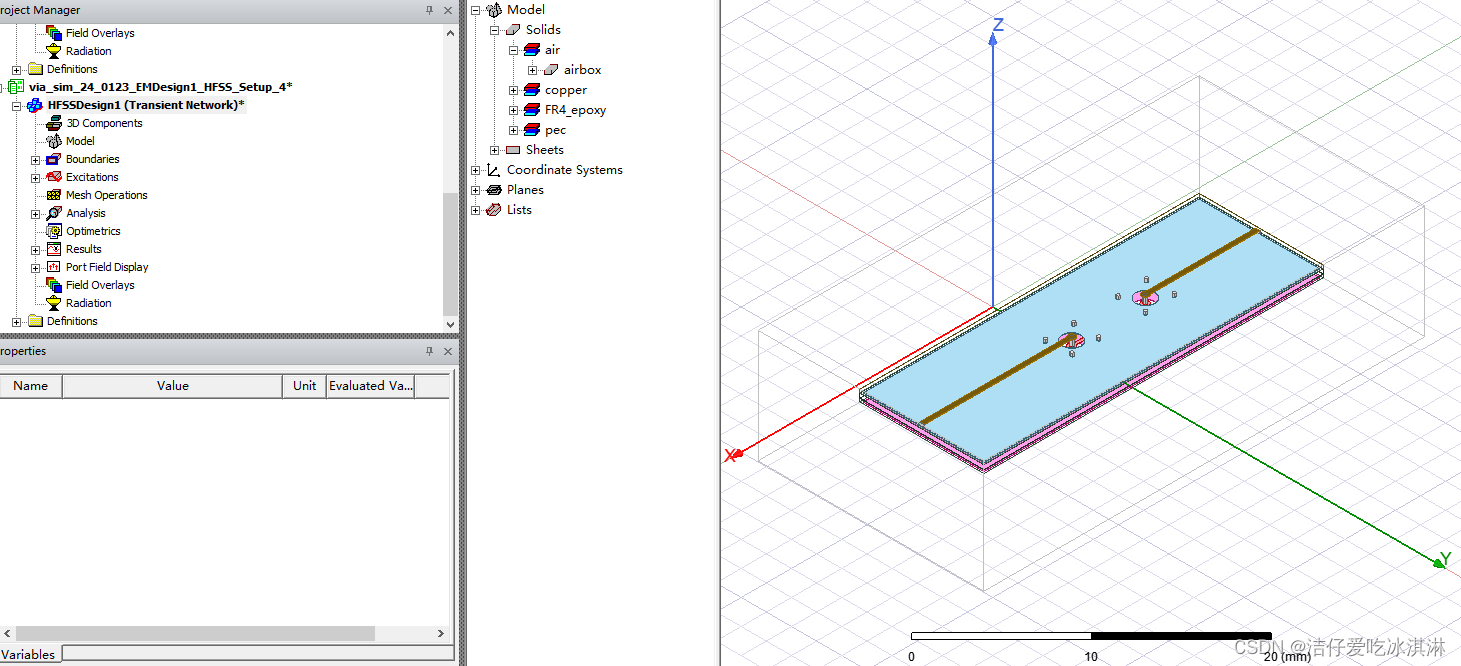Screen dimensions: 1461x666
Task: Pin the Project Manager panel (auto-hide)
Action: [x=430, y=10]
